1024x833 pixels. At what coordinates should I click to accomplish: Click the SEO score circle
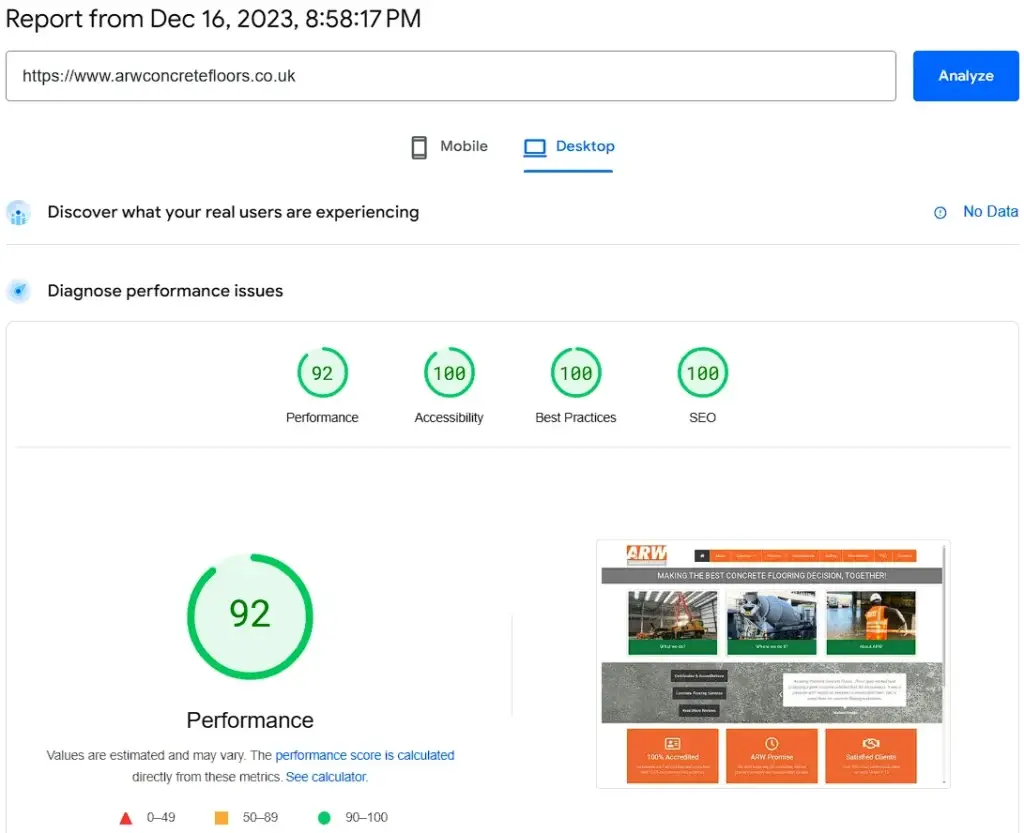point(702,372)
